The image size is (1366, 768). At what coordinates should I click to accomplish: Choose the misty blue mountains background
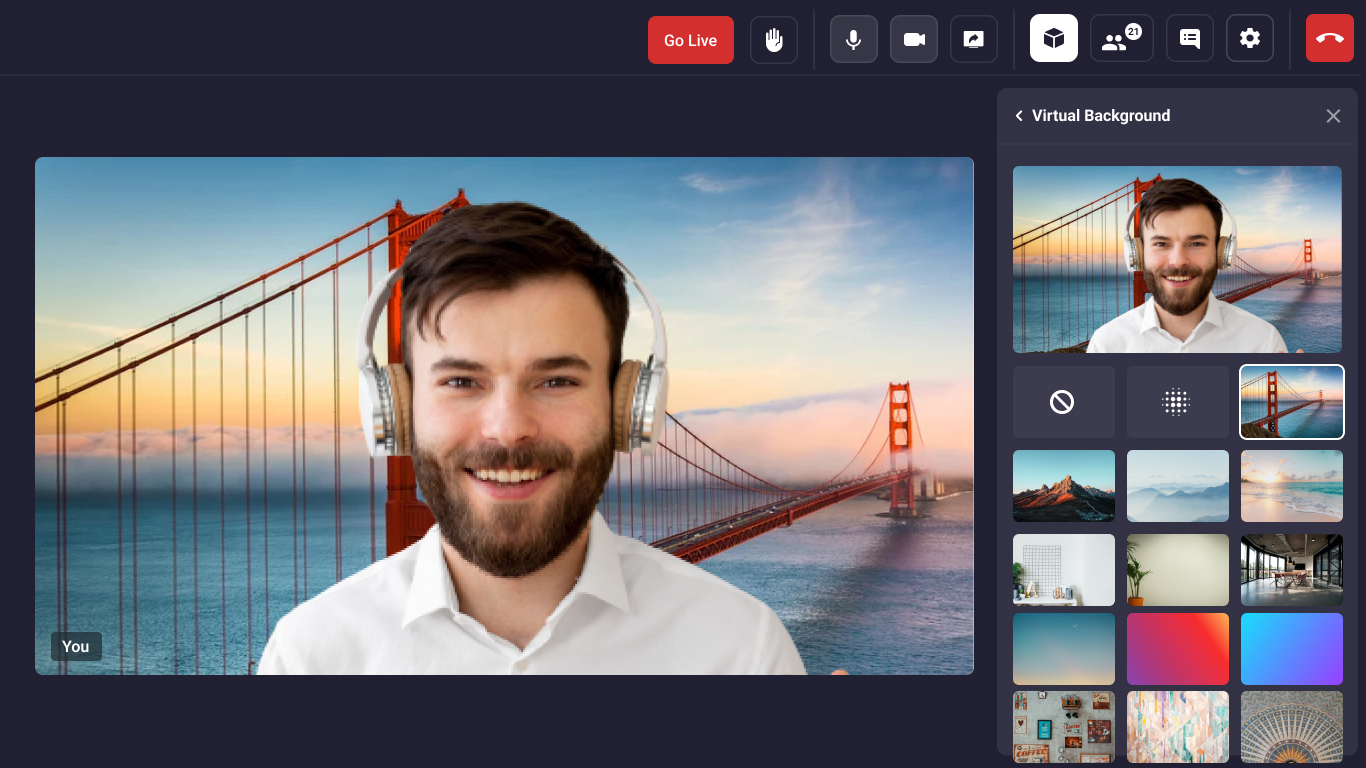coord(1178,486)
